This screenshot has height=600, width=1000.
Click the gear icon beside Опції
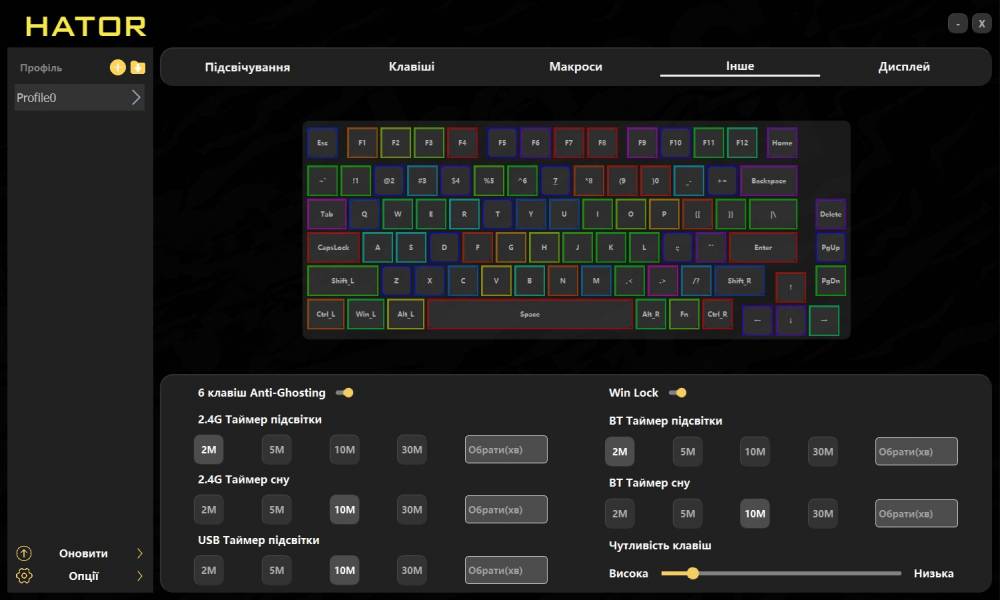click(25, 576)
